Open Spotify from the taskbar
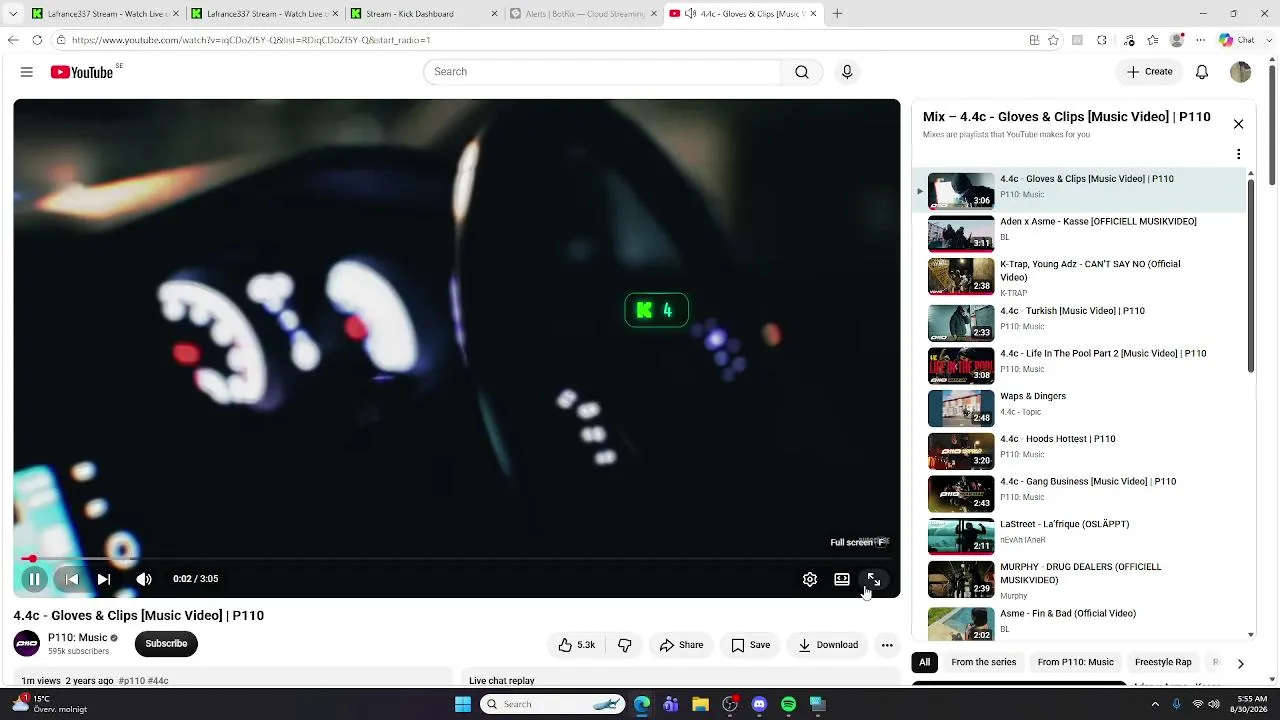The height and width of the screenshot is (720, 1280). tap(788, 704)
